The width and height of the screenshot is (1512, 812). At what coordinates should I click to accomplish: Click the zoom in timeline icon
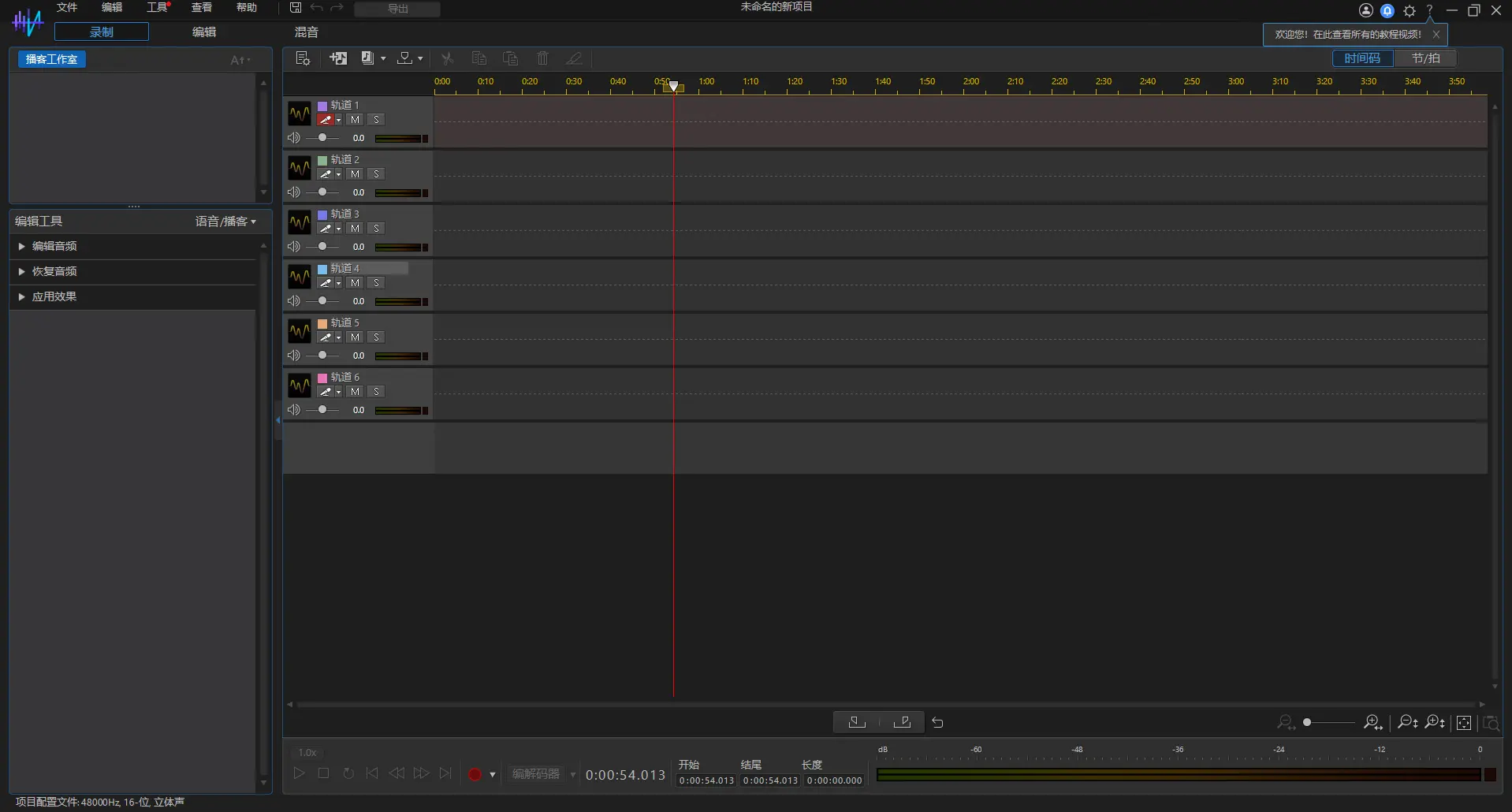(x=1373, y=722)
